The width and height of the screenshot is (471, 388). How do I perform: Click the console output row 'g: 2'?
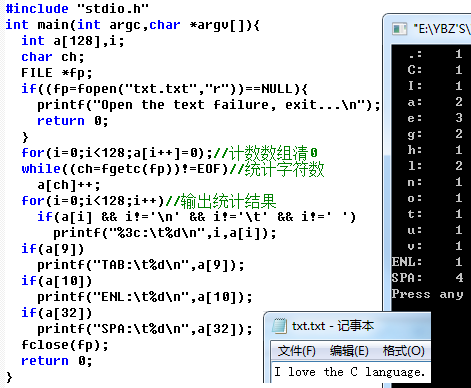(435, 134)
